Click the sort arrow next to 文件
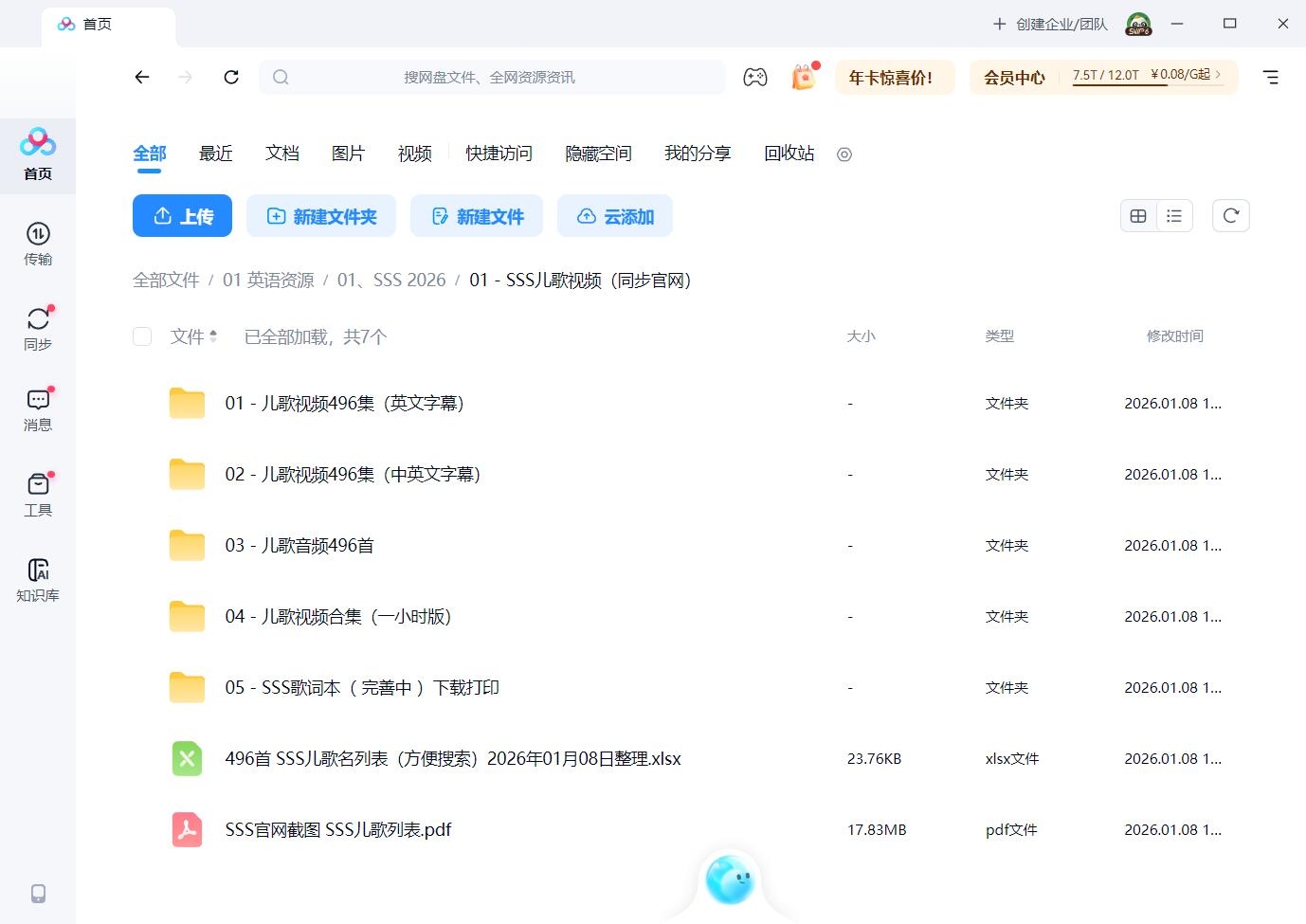The height and width of the screenshot is (924, 1306). [214, 336]
